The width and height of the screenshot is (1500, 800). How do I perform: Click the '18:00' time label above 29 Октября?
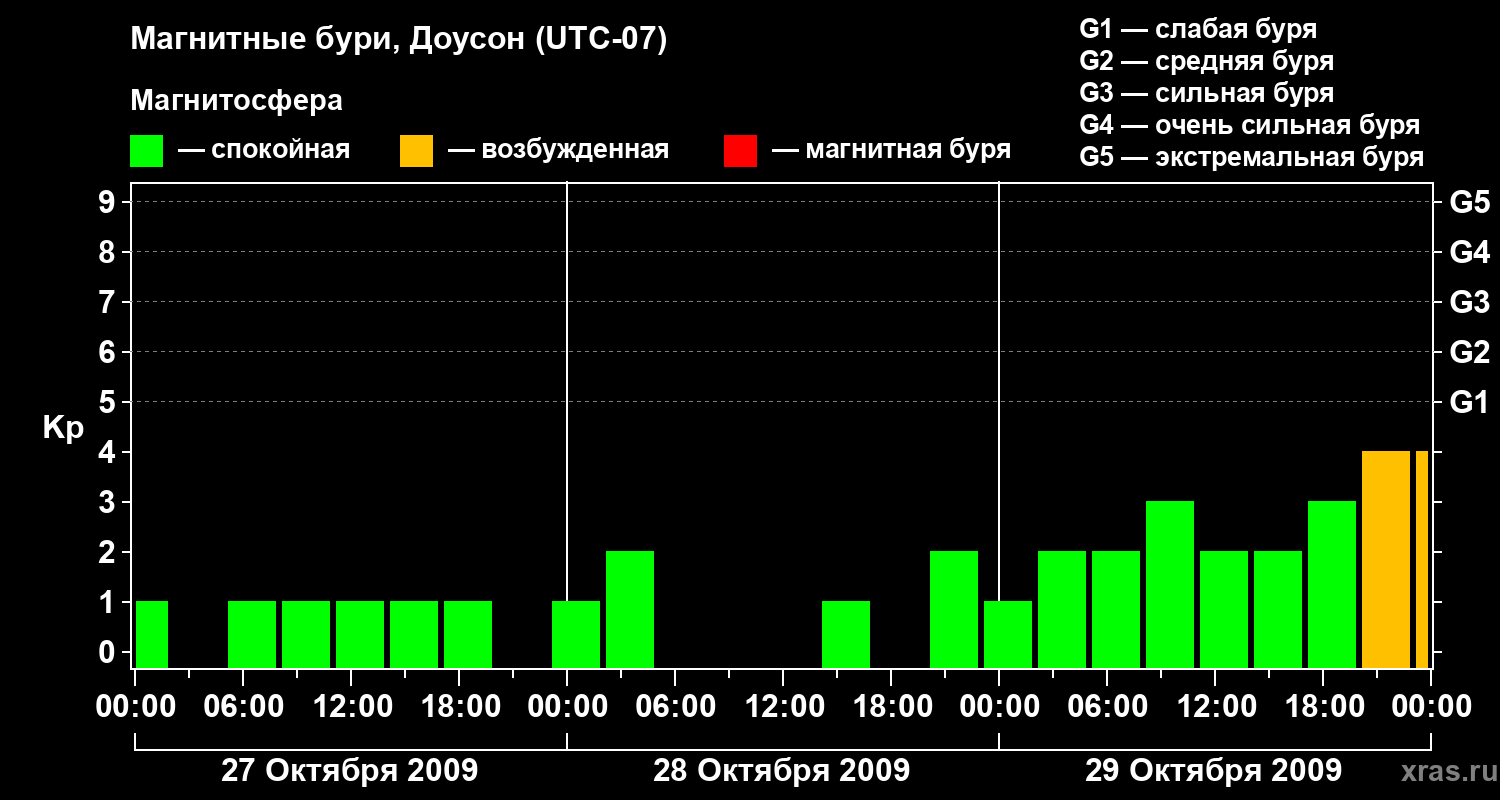pyautogui.click(x=1323, y=707)
